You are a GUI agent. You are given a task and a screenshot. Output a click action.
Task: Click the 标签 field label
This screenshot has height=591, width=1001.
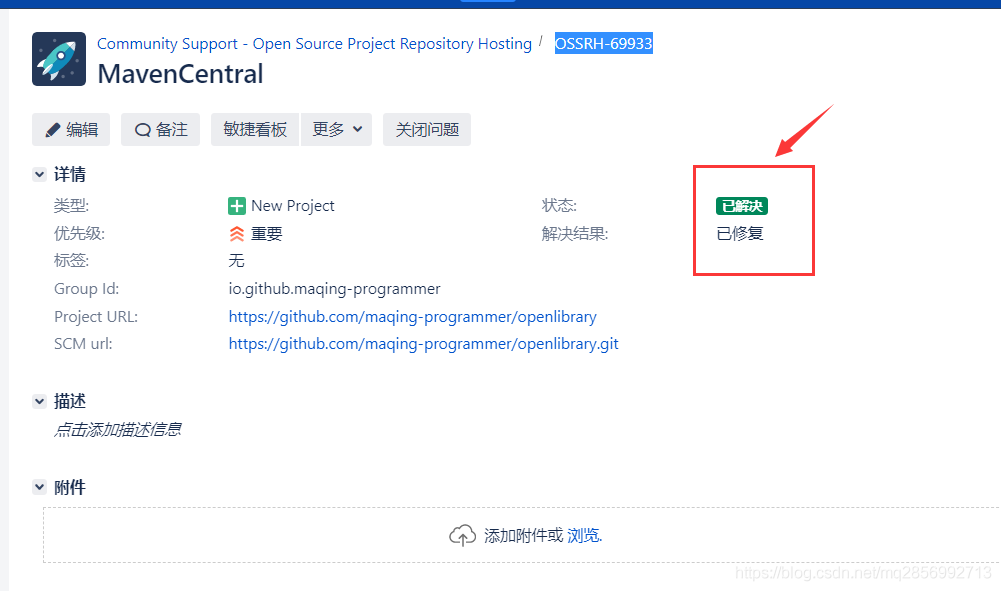tap(72, 260)
